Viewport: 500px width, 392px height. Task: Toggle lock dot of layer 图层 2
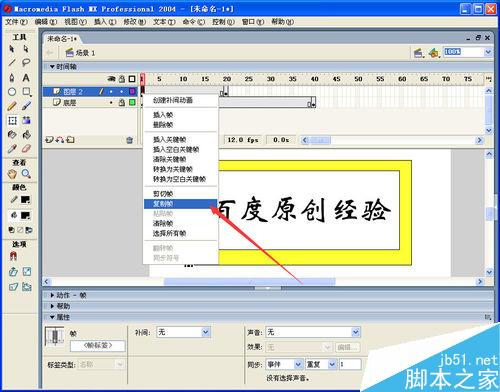coord(122,91)
